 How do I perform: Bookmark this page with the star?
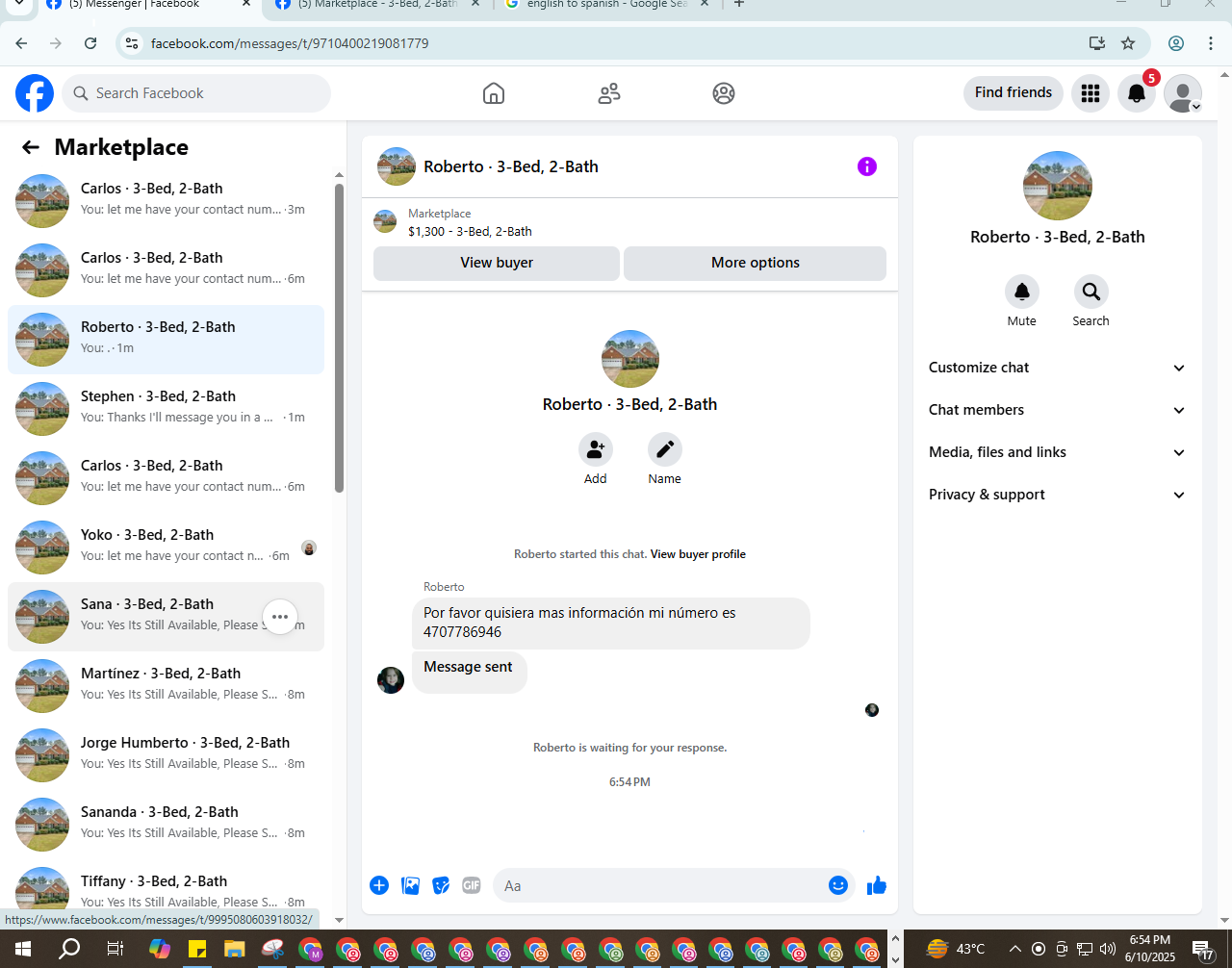tap(1128, 43)
